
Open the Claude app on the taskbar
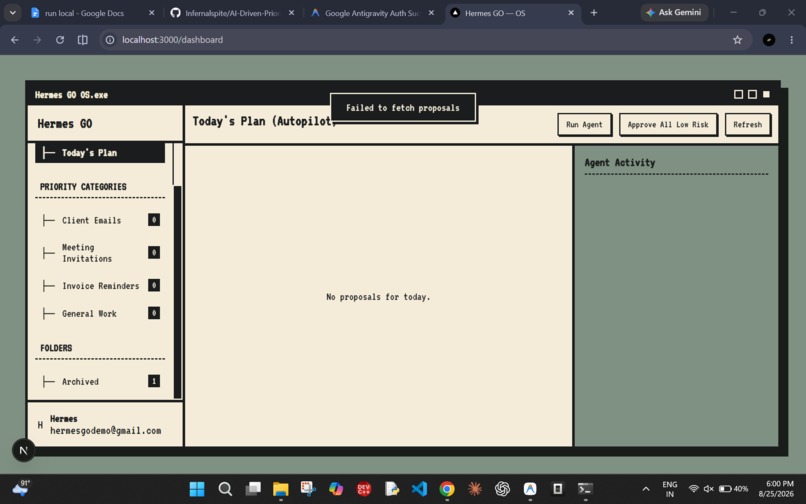click(x=474, y=489)
